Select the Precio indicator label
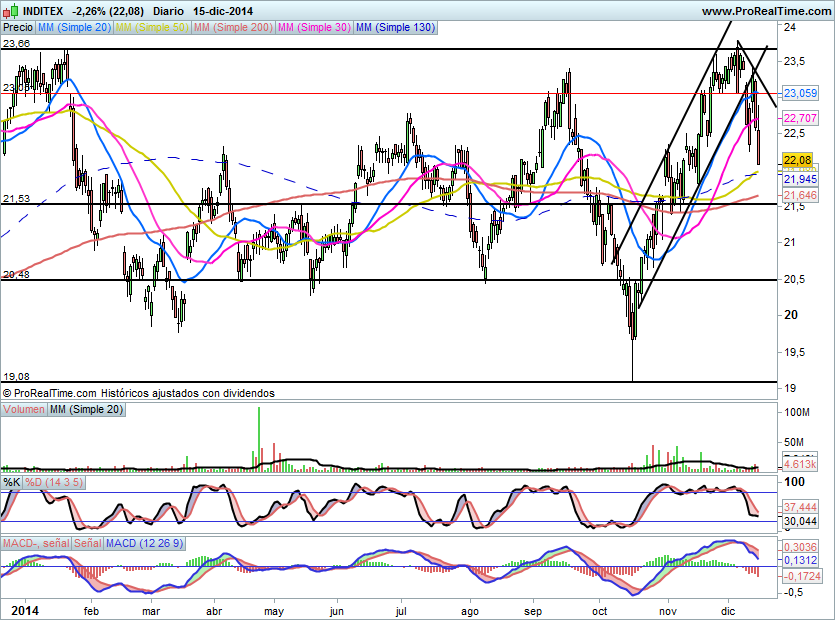The height and width of the screenshot is (620, 835). 18,27
